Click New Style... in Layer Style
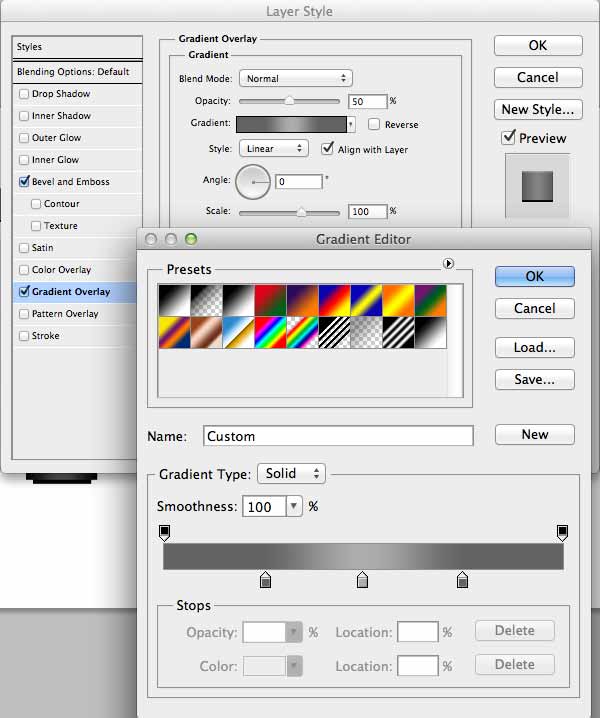 tap(538, 109)
